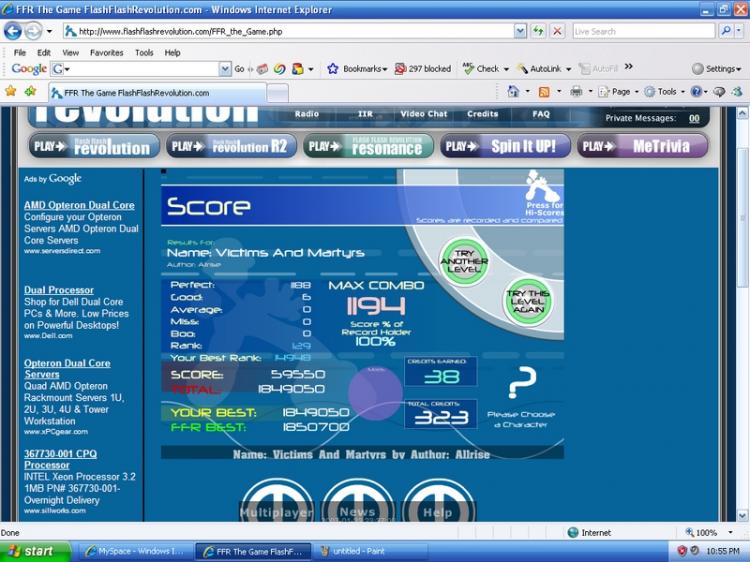Open the Favorites menu

[106, 53]
